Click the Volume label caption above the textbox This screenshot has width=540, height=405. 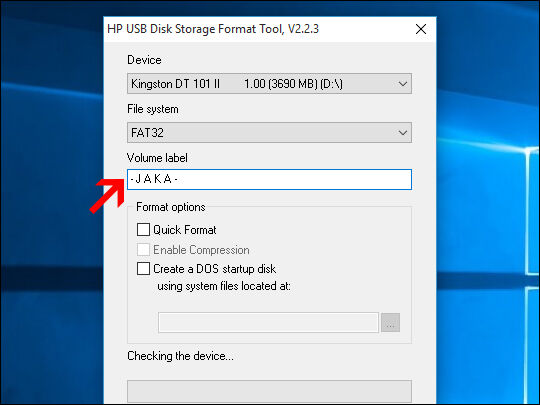[x=157, y=158]
